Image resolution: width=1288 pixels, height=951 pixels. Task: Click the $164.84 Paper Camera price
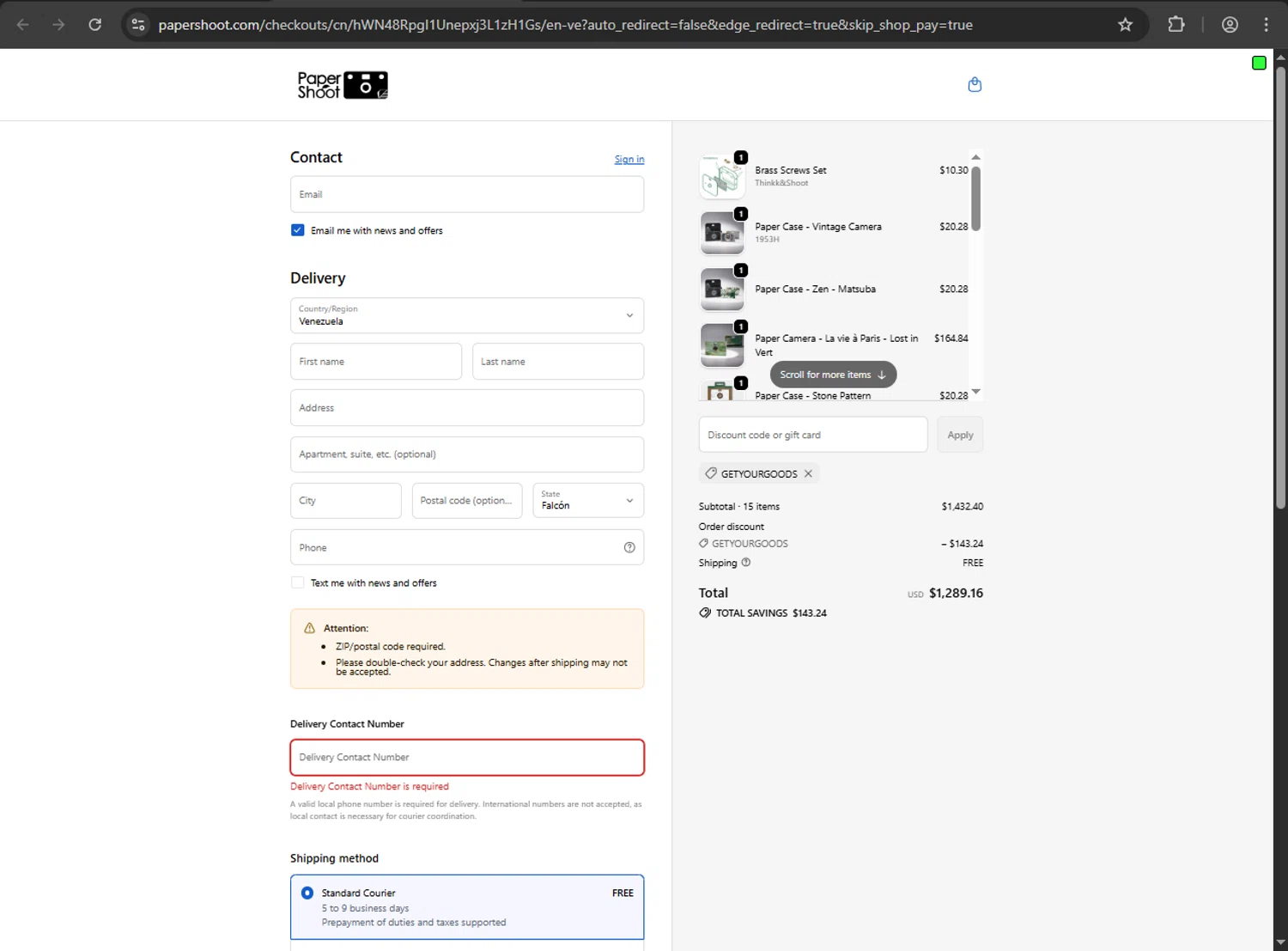click(951, 338)
